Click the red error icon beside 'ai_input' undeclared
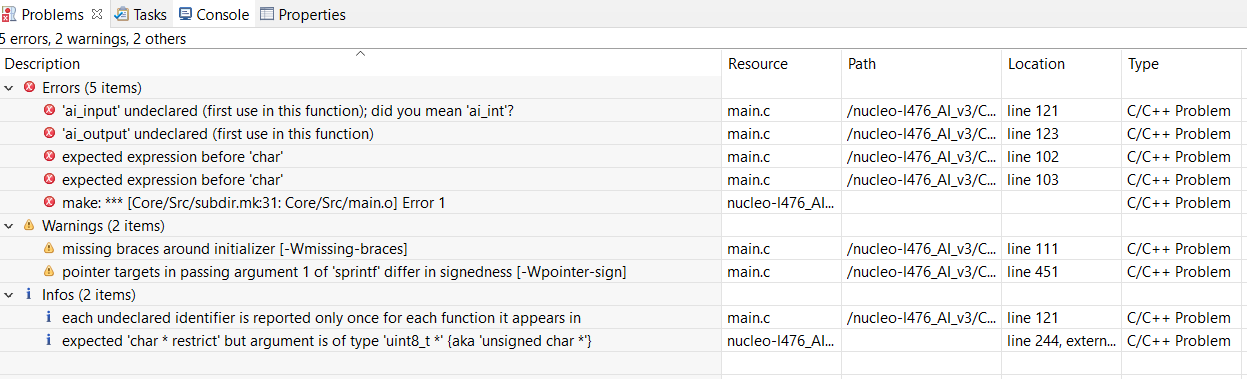Image resolution: width=1247 pixels, height=379 pixels. pos(49,110)
